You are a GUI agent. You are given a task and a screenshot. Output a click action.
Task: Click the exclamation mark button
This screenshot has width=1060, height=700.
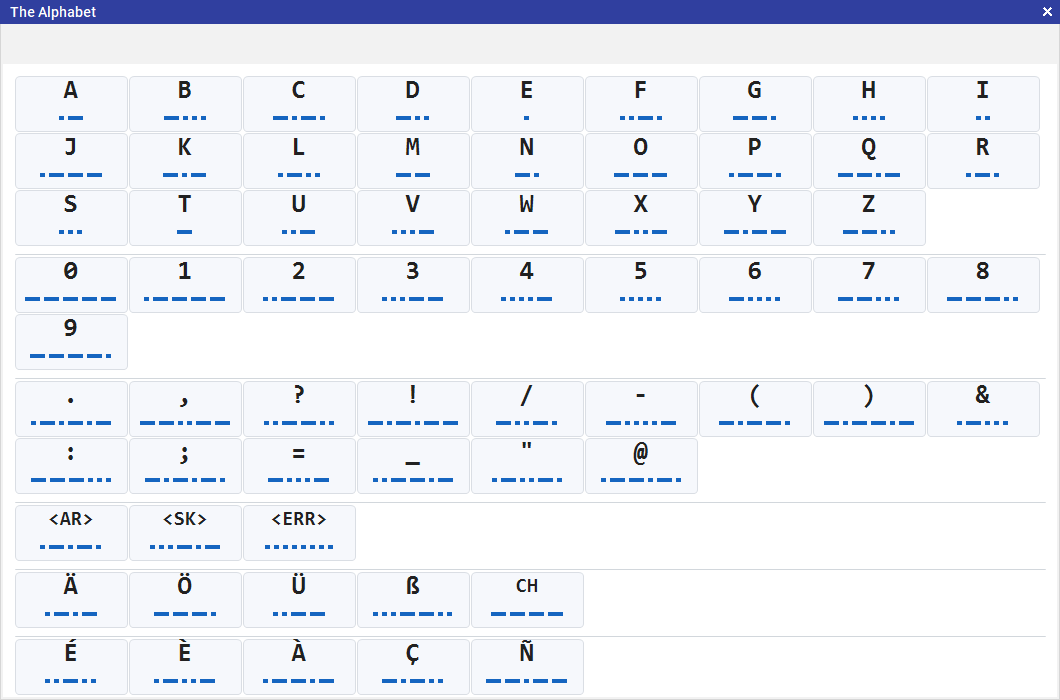tap(413, 409)
